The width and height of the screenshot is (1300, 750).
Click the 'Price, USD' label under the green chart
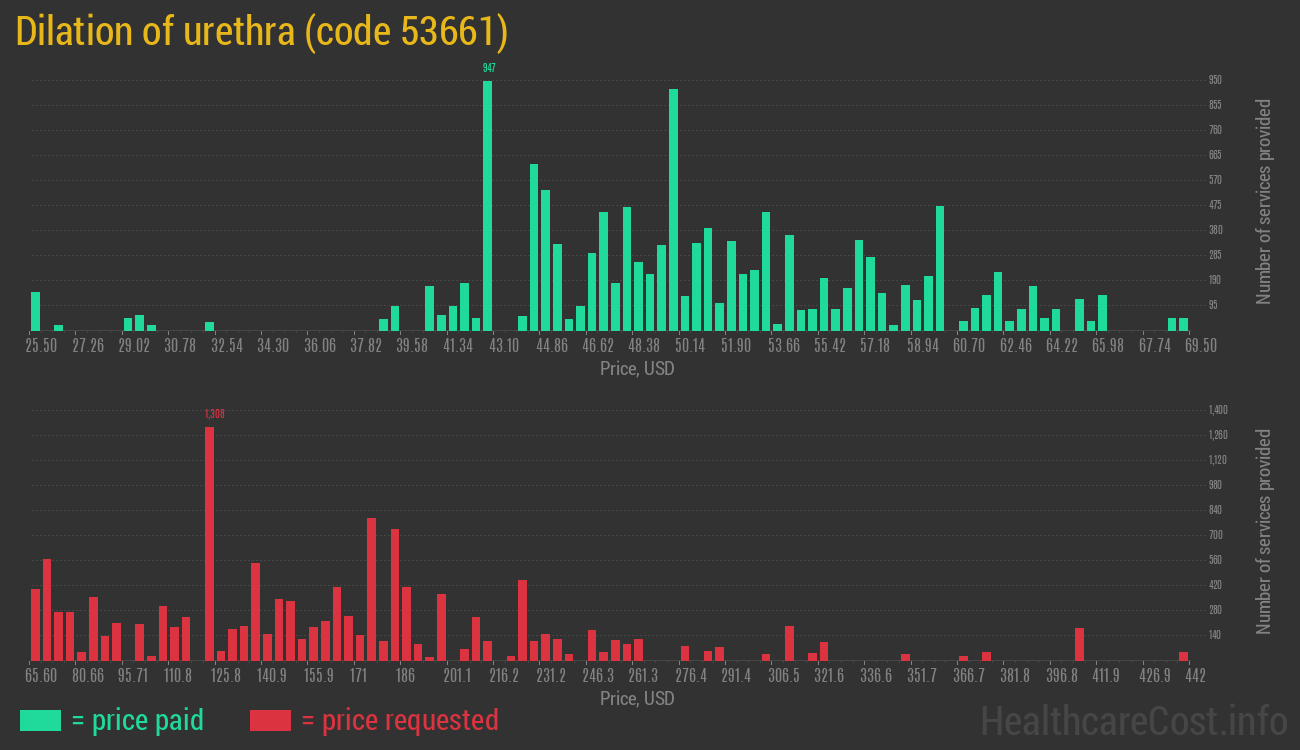tap(637, 368)
